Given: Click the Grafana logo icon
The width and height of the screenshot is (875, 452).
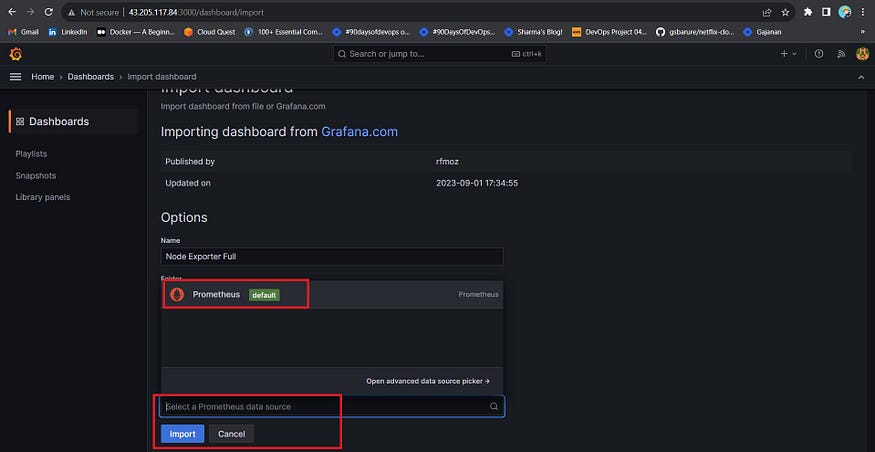Looking at the screenshot, I should click(x=16, y=54).
